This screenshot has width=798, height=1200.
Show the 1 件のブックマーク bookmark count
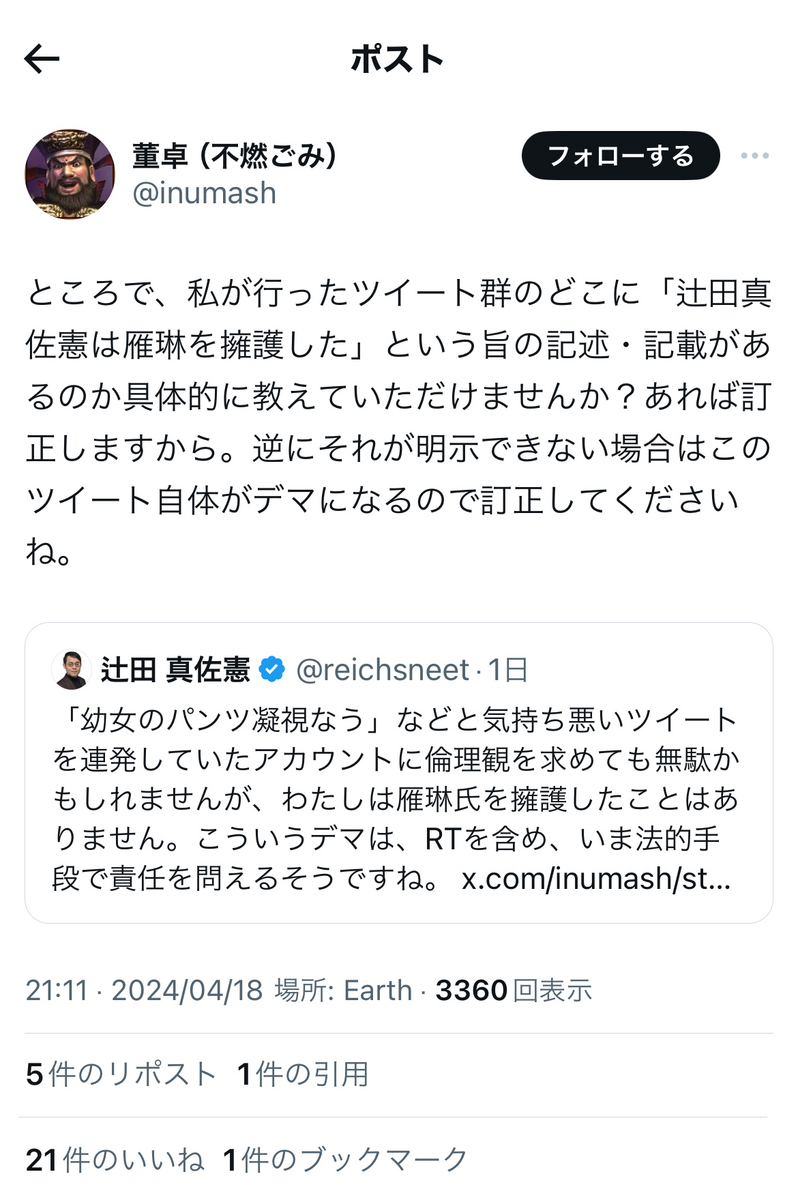click(345, 1160)
